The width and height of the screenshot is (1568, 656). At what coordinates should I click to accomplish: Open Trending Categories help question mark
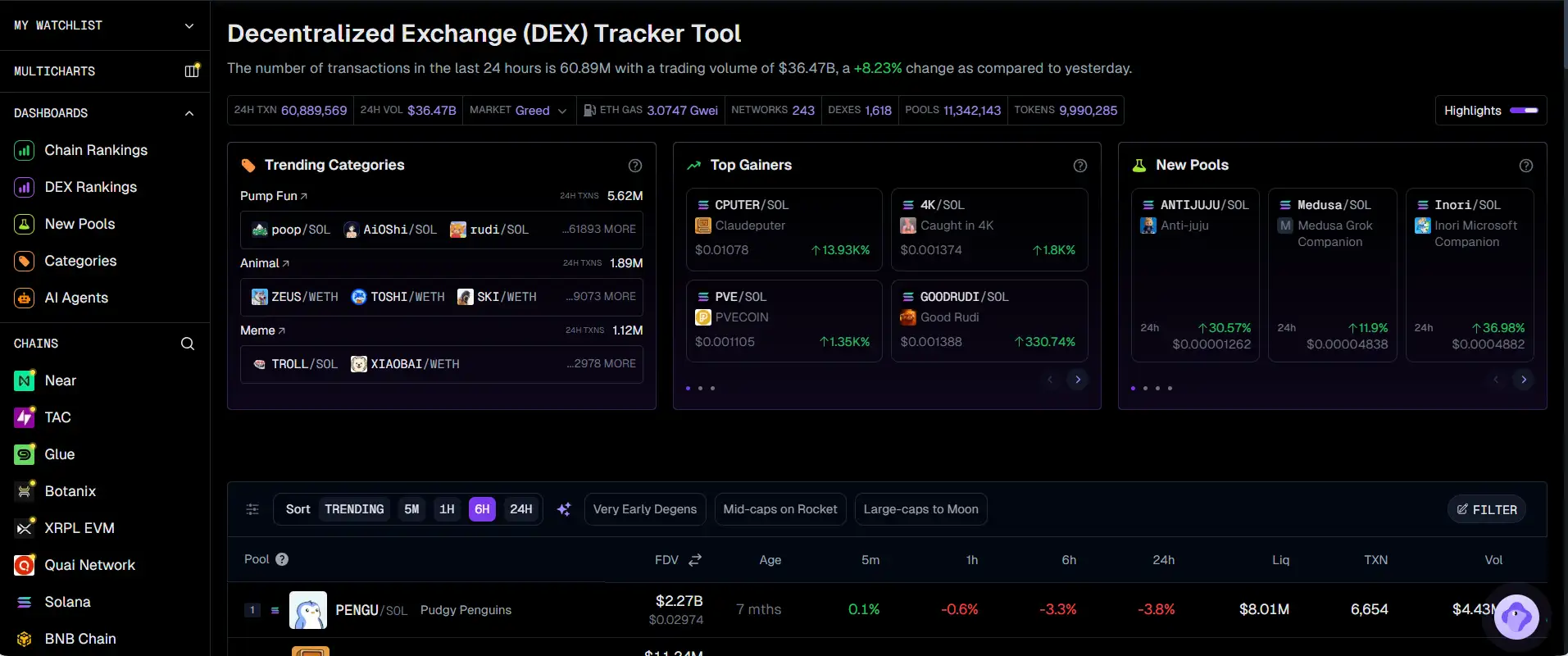coord(635,166)
